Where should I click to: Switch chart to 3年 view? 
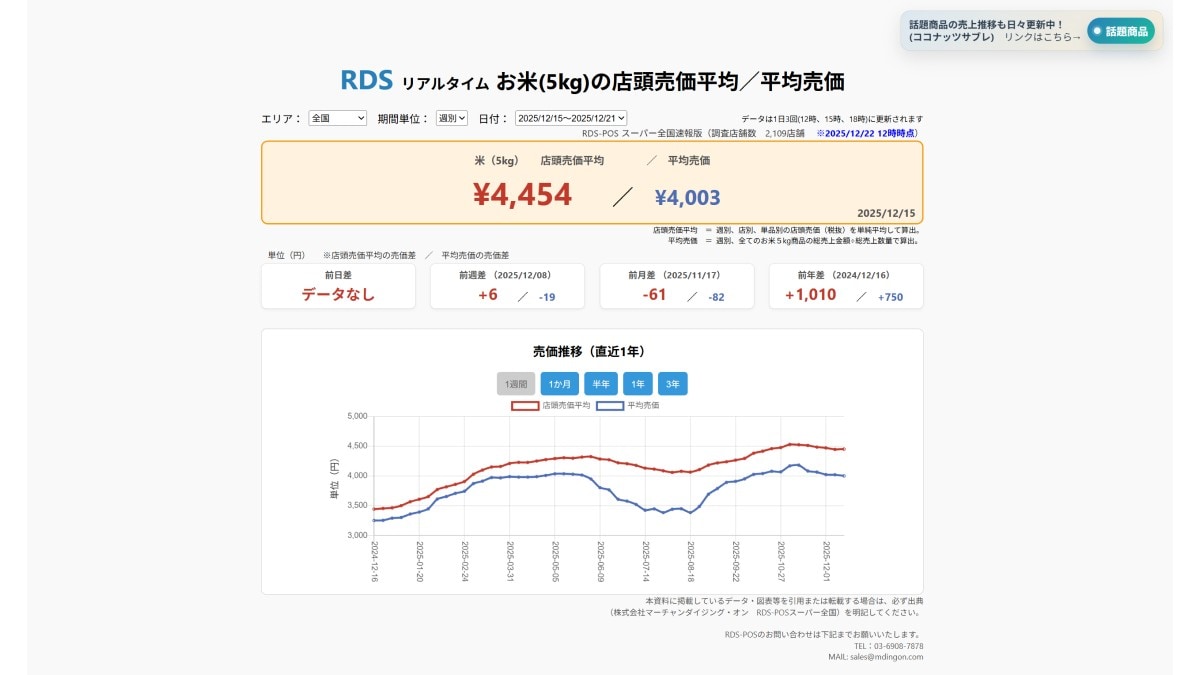(673, 383)
